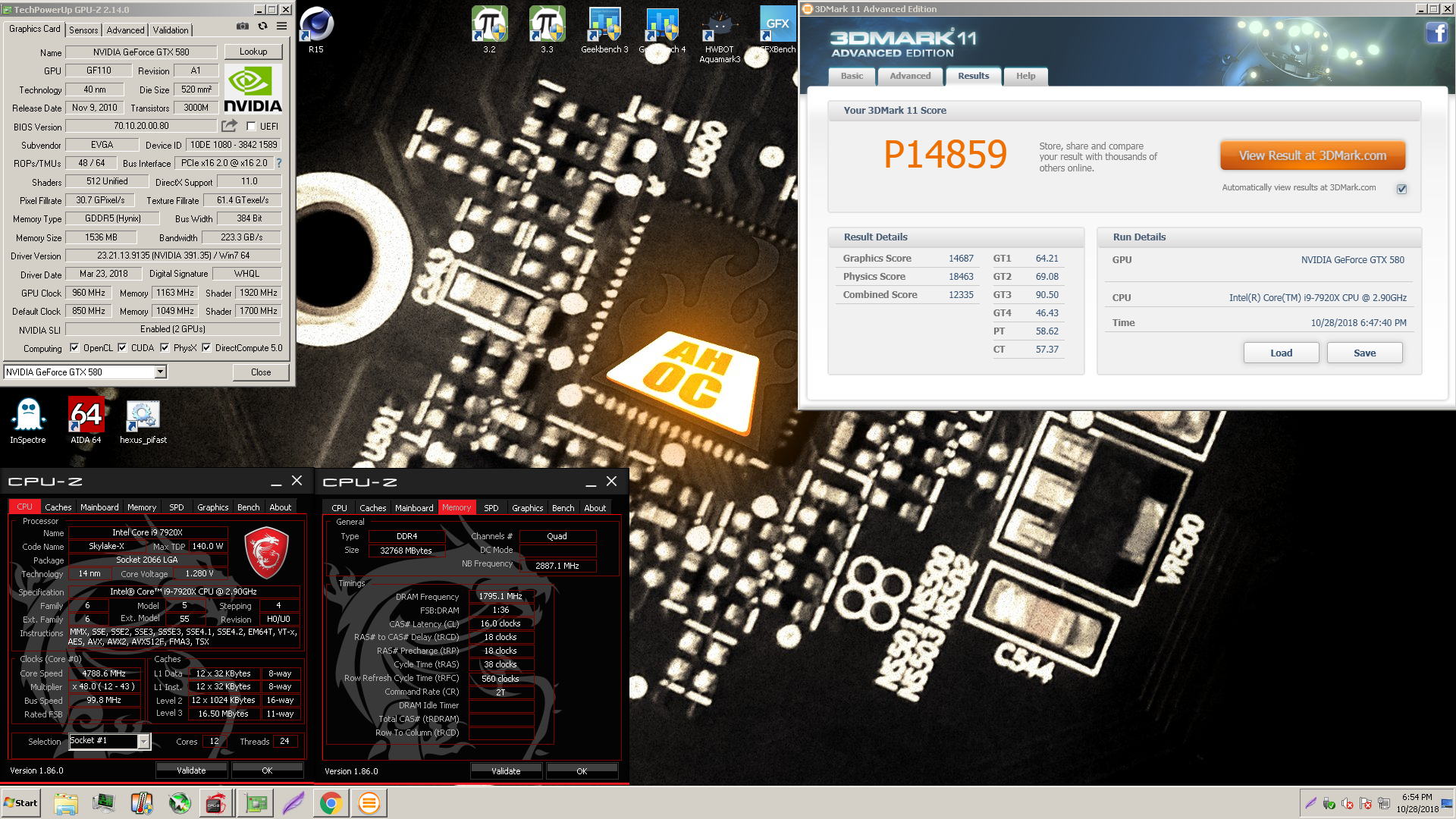The width and height of the screenshot is (1456, 819).
Task: Open the hexus_pifast desktop icon
Action: click(x=143, y=421)
